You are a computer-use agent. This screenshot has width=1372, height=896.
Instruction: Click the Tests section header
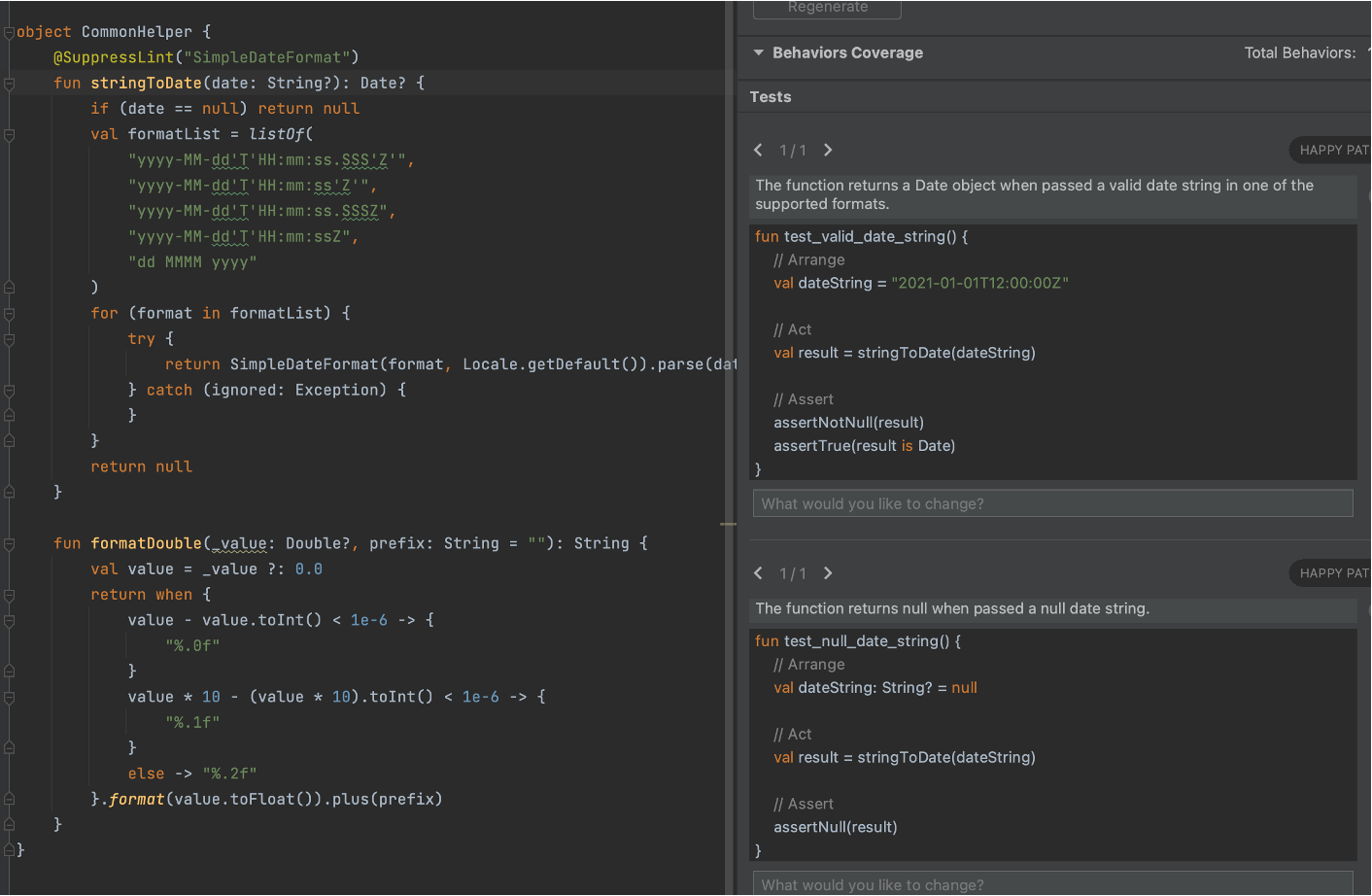pyautogui.click(x=771, y=97)
